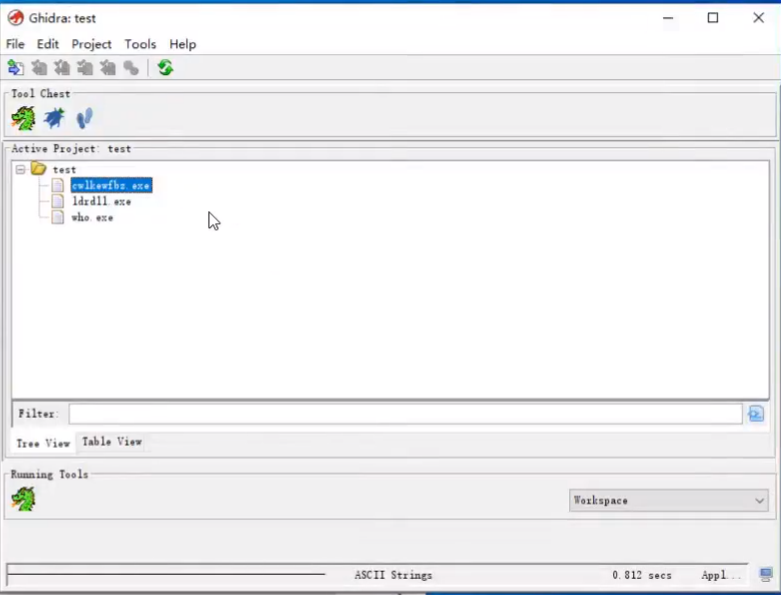Click the second grayed version control icon

[x=39, y=68]
